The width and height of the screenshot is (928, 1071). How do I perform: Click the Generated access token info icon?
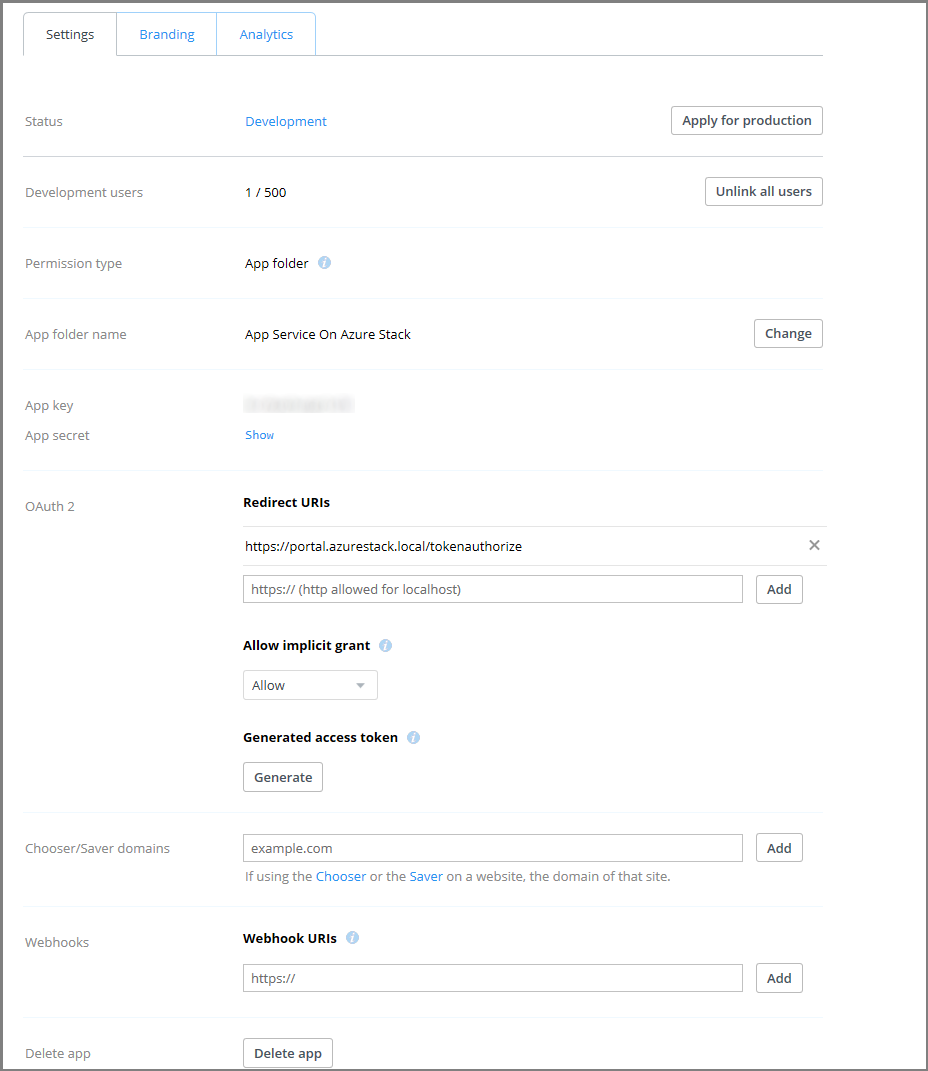pos(412,737)
